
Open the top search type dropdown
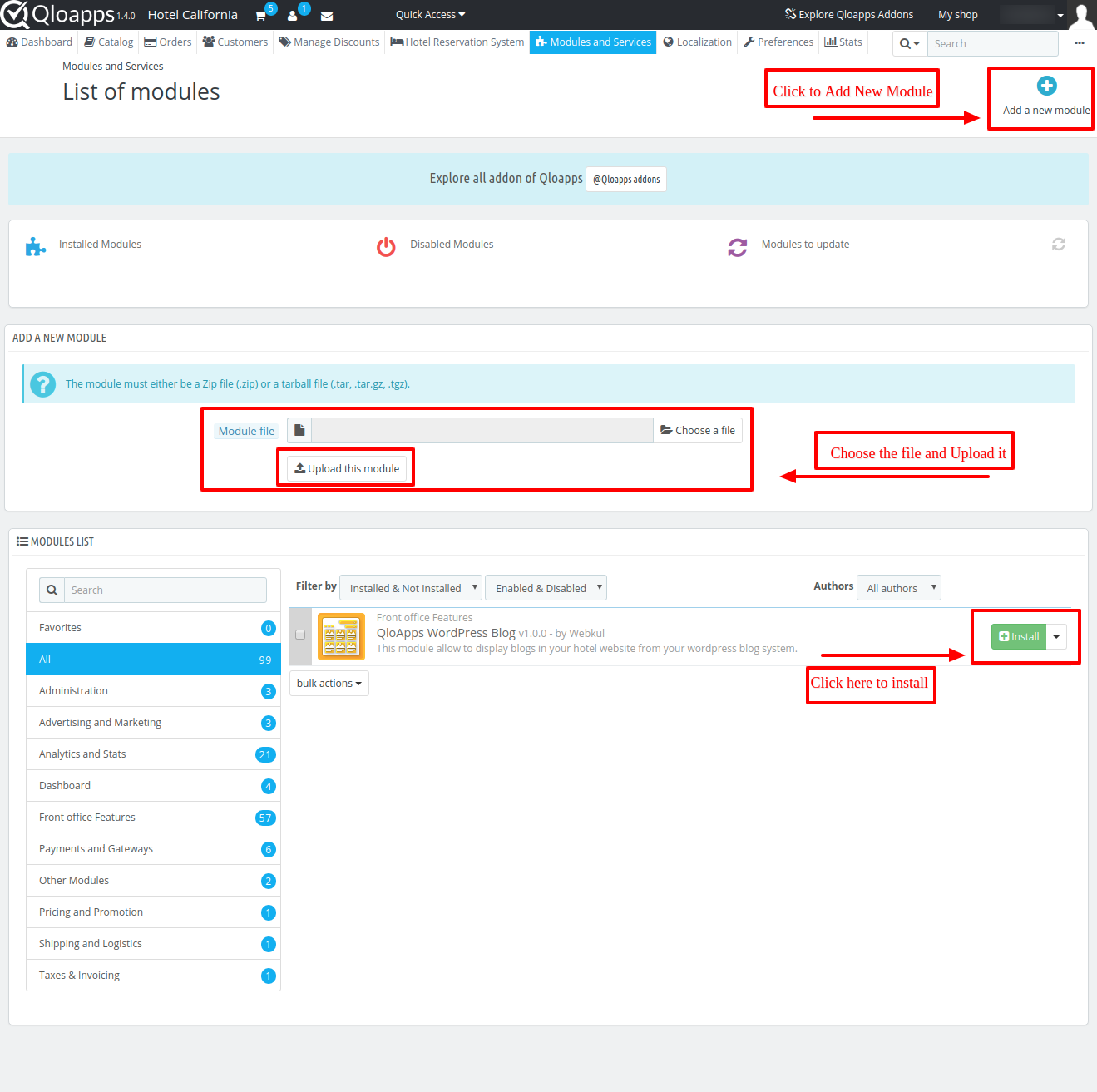click(910, 43)
